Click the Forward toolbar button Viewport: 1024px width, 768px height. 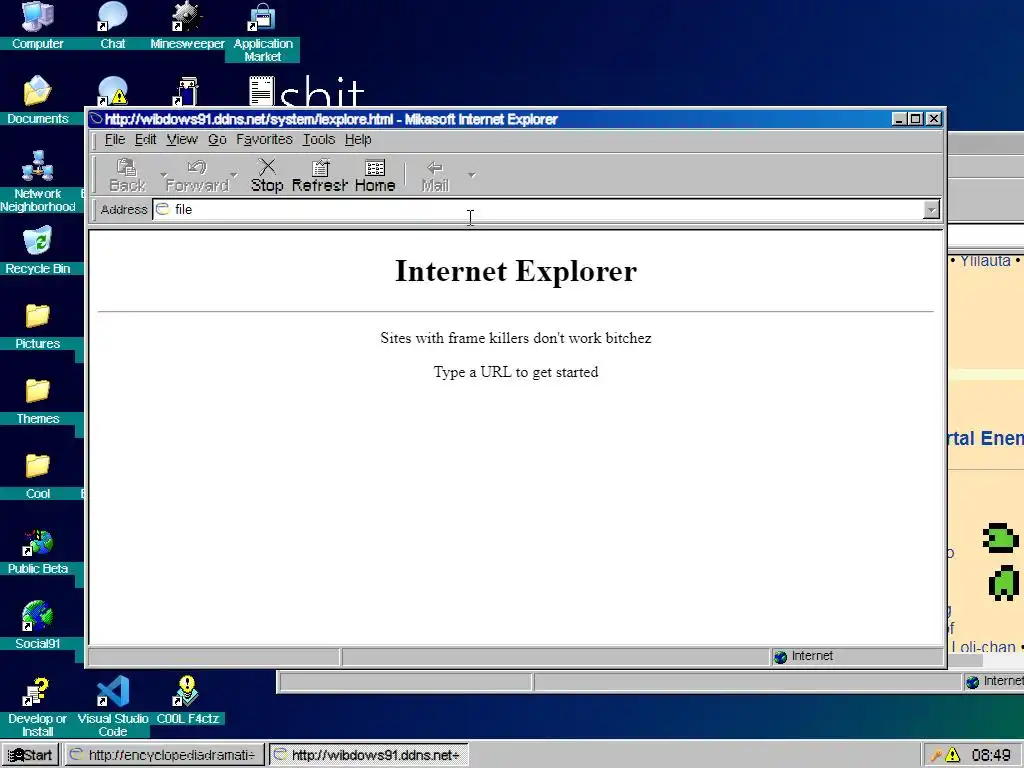(x=197, y=176)
